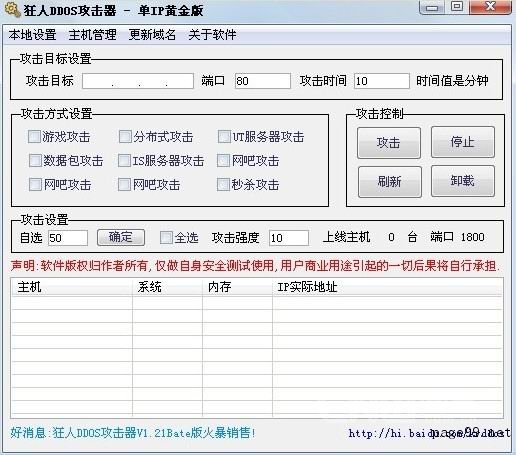Click the 攻击时间 input field
516x455 pixels.
tap(382, 81)
